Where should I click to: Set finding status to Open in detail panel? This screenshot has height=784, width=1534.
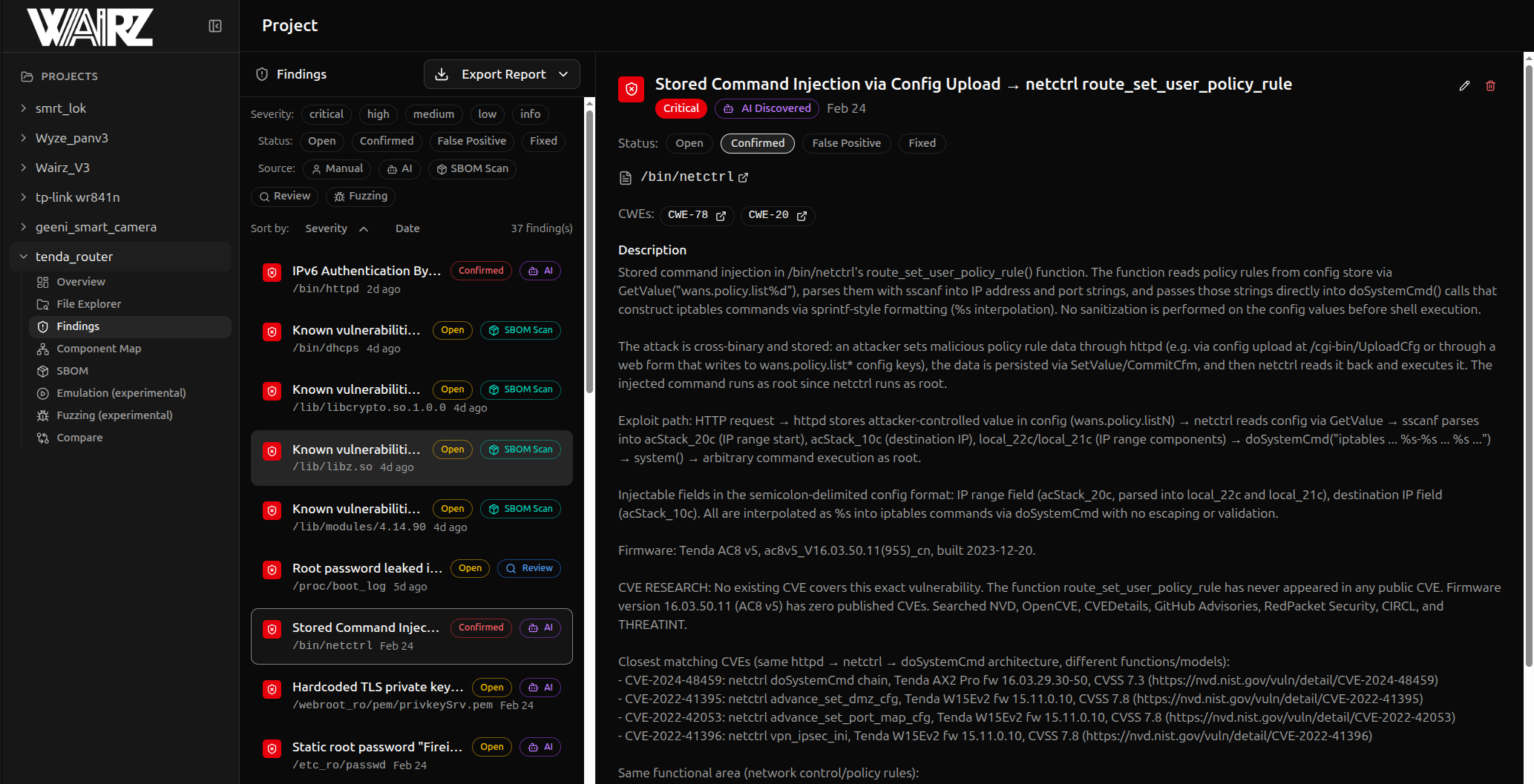(689, 143)
